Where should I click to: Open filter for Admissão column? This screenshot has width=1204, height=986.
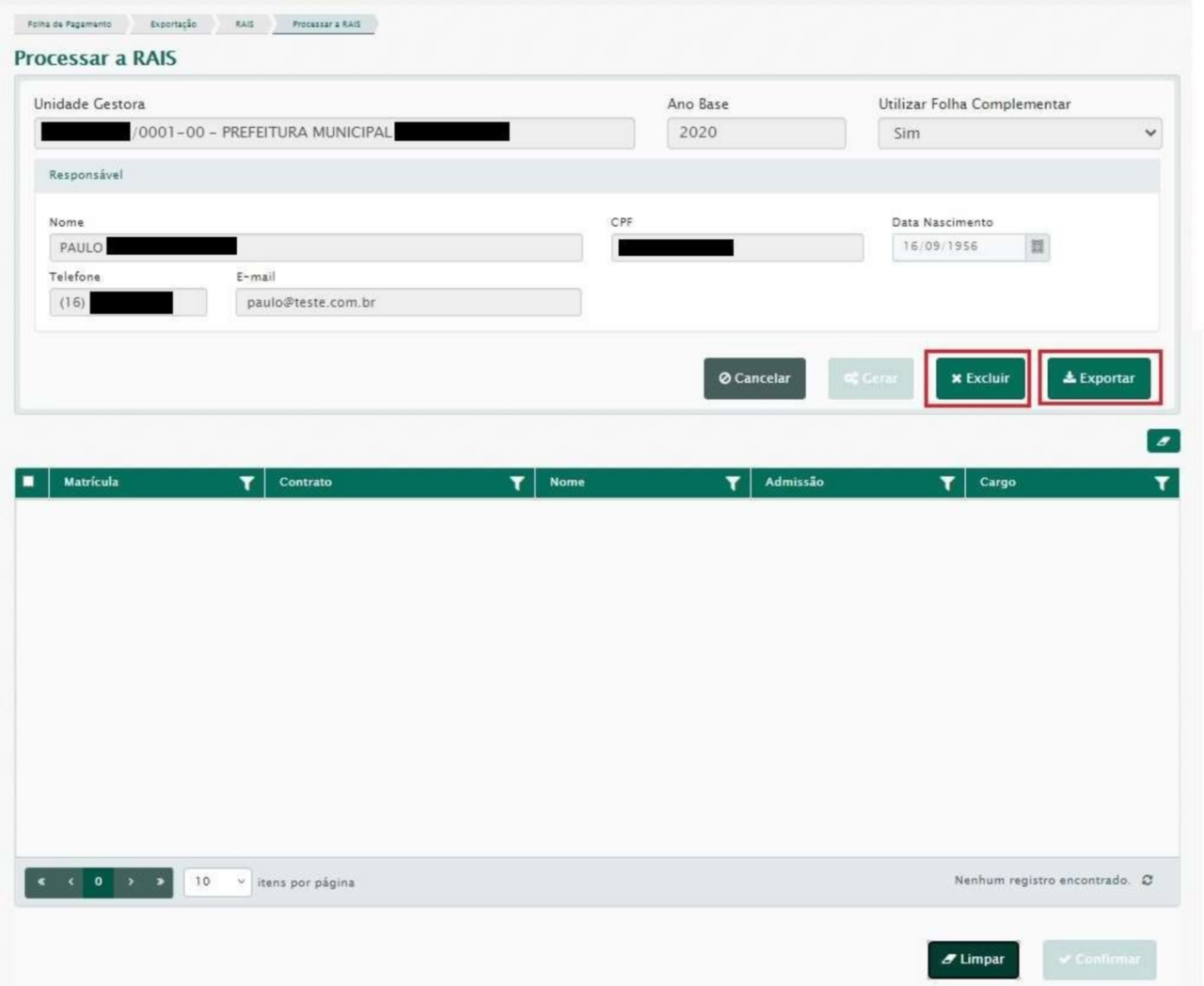pos(946,483)
